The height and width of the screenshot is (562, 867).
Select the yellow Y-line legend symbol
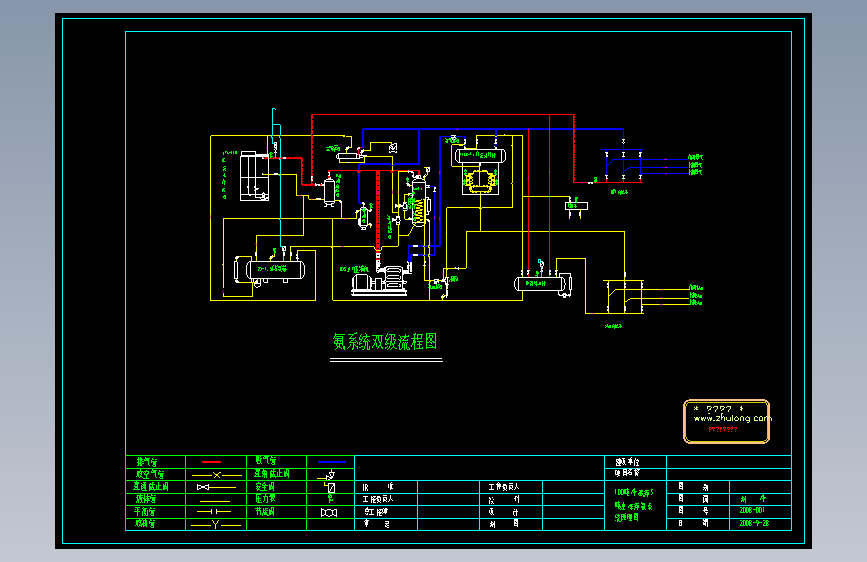[216, 524]
